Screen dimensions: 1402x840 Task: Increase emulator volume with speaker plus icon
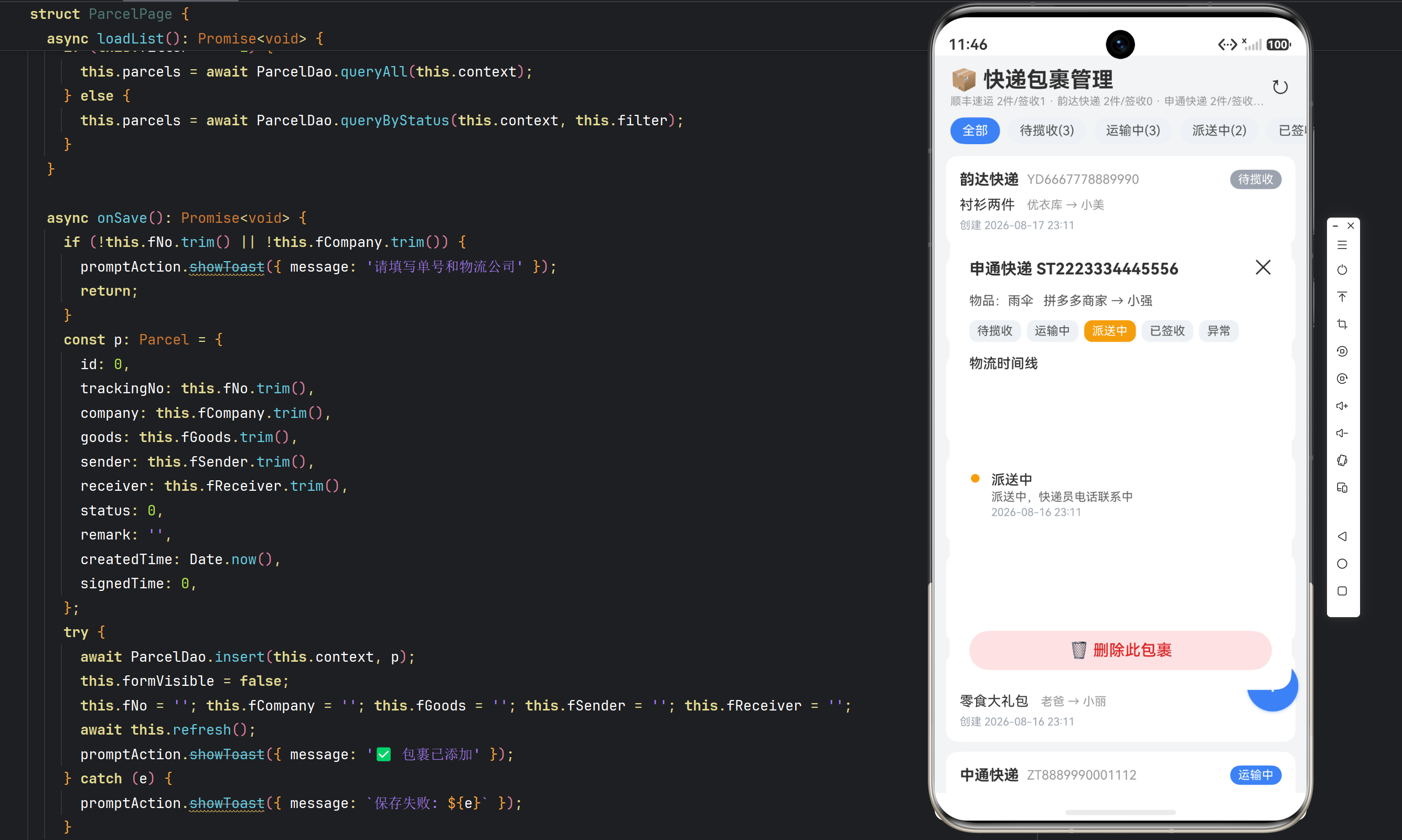coord(1342,406)
